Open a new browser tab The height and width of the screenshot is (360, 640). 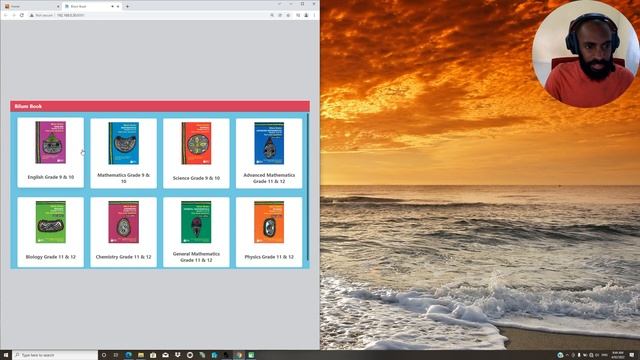coord(127,7)
